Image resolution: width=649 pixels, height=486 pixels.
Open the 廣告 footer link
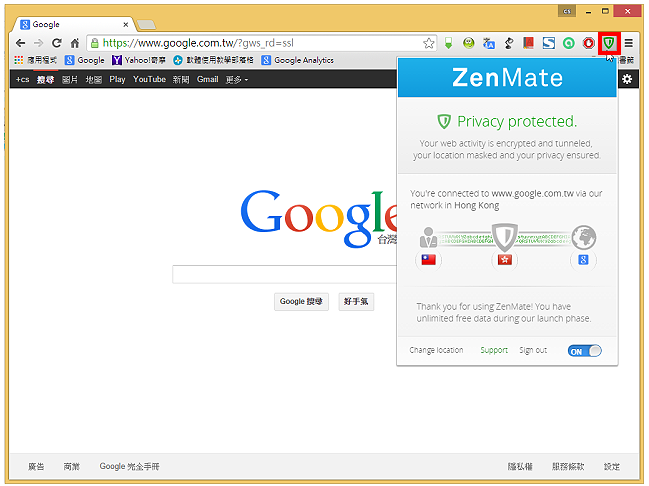coord(36,467)
